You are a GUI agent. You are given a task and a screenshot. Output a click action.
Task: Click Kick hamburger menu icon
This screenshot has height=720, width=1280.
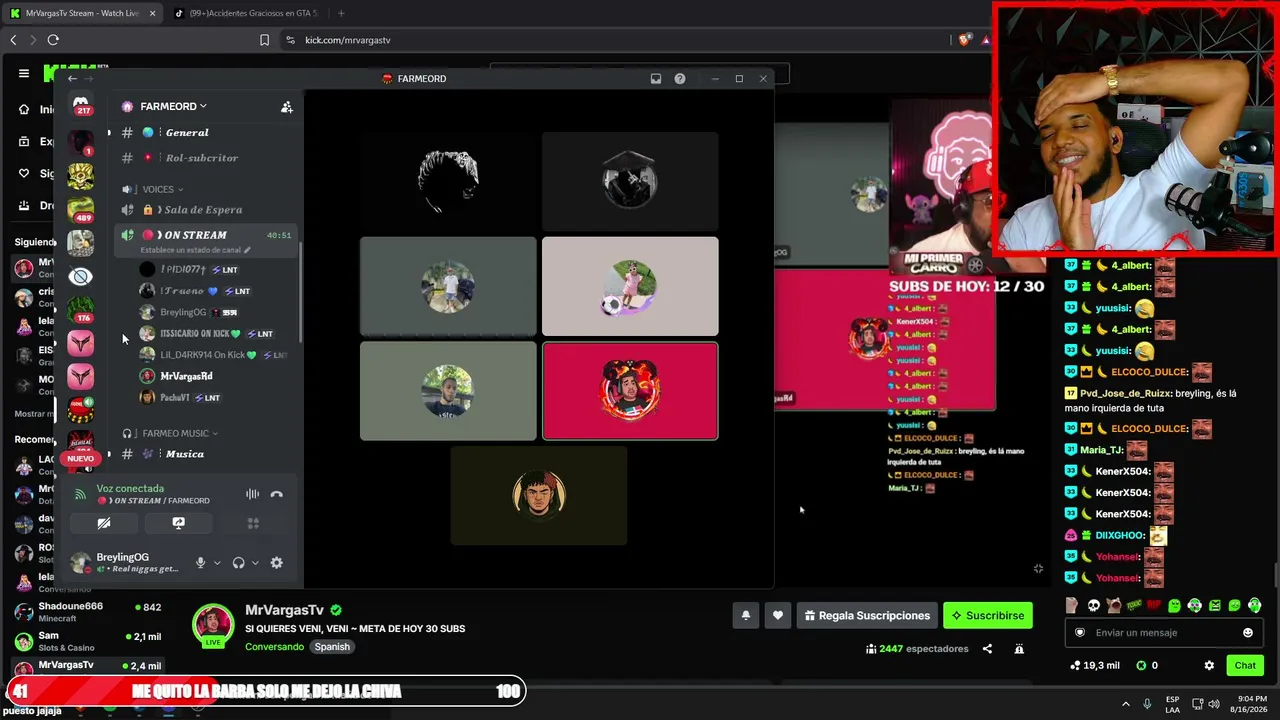pos(24,73)
